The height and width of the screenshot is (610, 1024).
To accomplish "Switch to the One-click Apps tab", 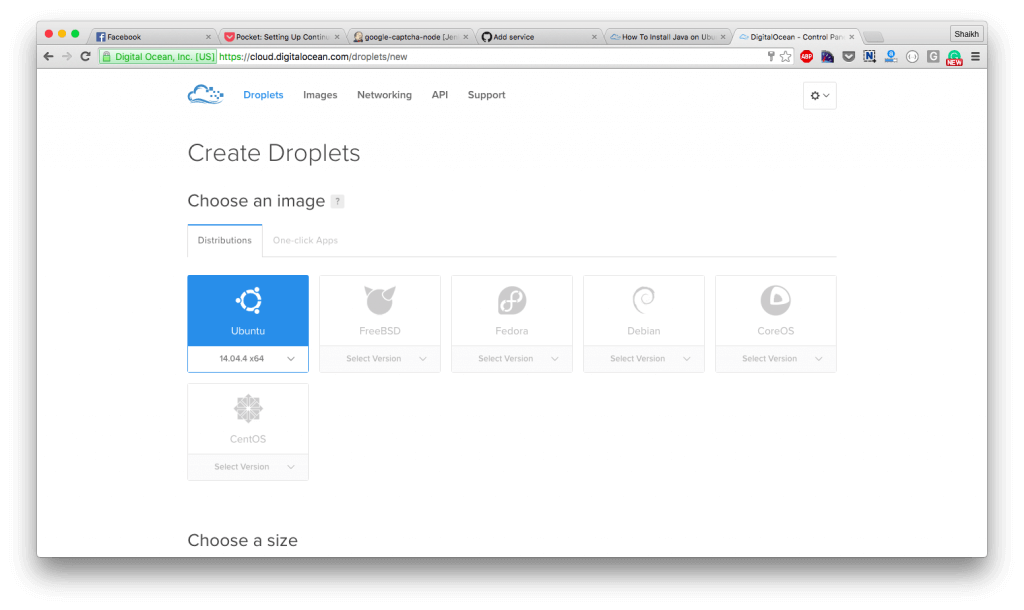I will point(304,240).
